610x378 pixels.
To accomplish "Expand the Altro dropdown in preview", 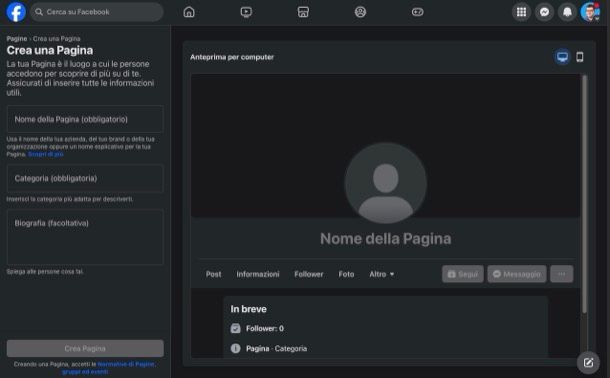I will (x=382, y=274).
